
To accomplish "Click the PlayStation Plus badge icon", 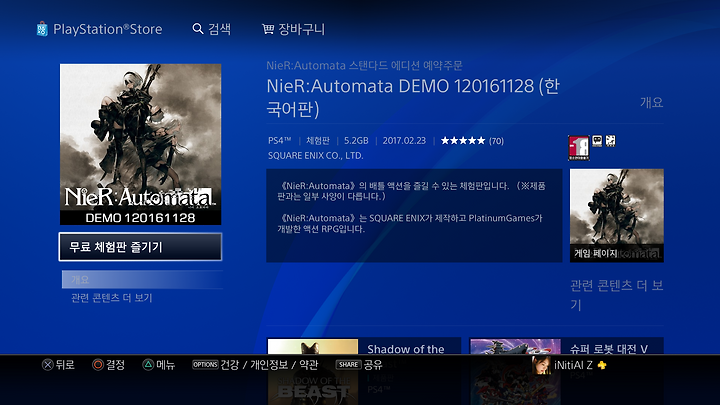I will 602,366.
